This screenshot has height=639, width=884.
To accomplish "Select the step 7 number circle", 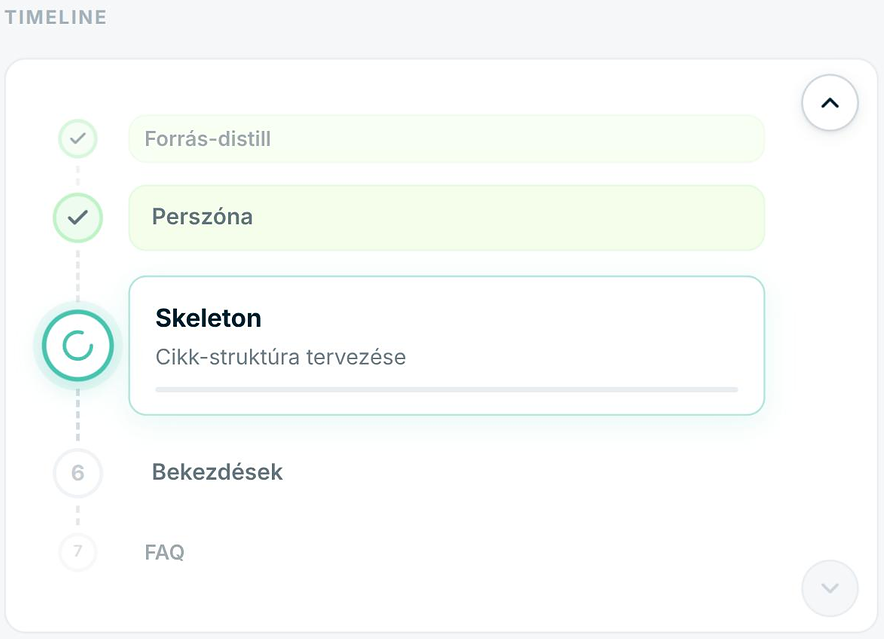I will pos(78,551).
